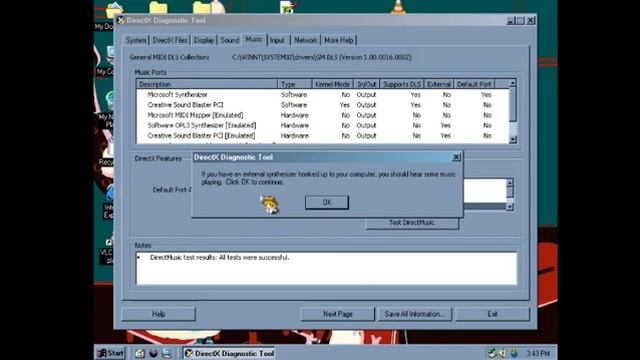Click the Kernel Mode column header
This screenshot has width=640, height=360.
coord(332,84)
